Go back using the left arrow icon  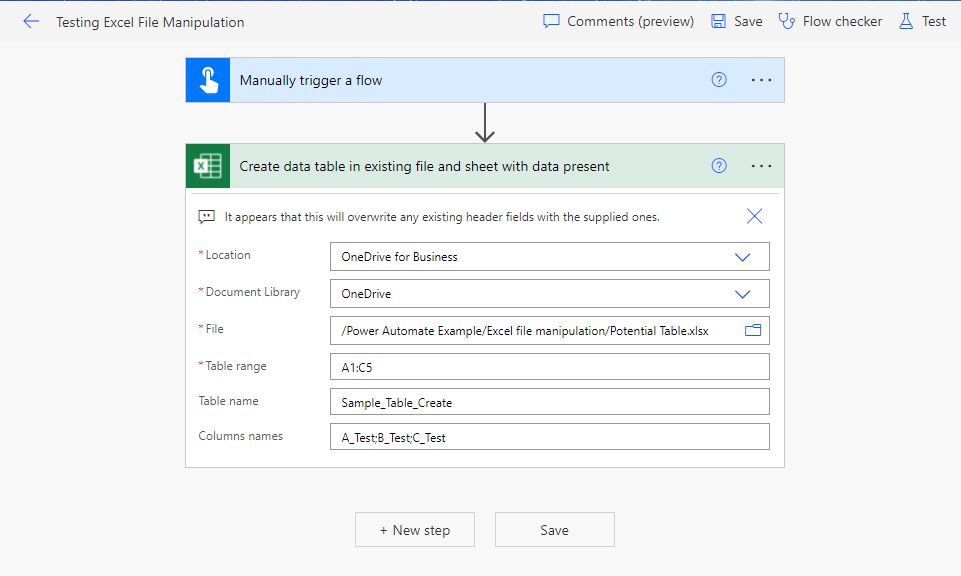[x=31, y=22]
